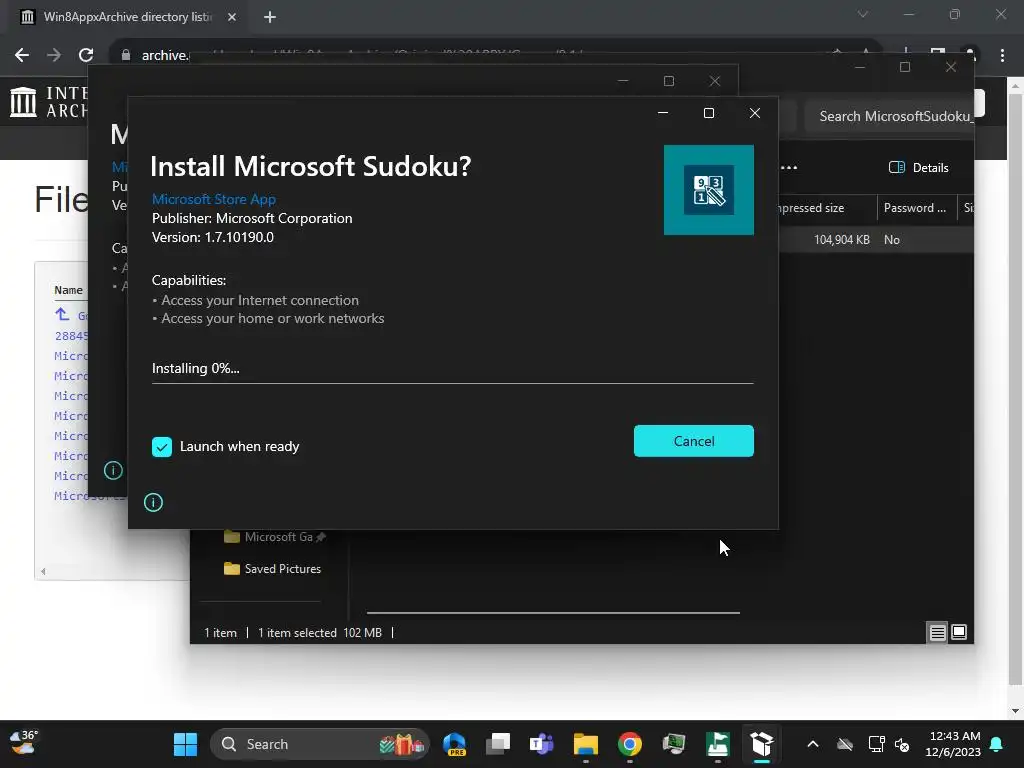1024x768 pixels.
Task: Open Task View from taskbar
Action: (498, 744)
